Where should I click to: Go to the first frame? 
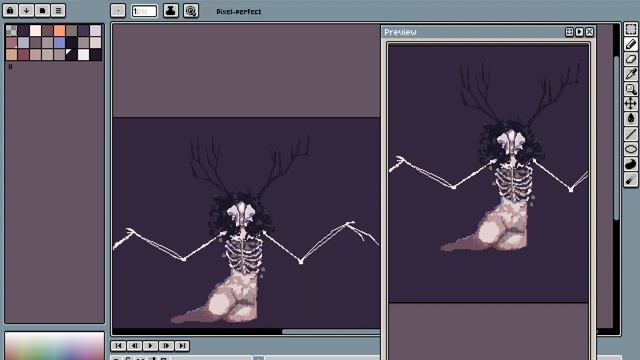118,346
